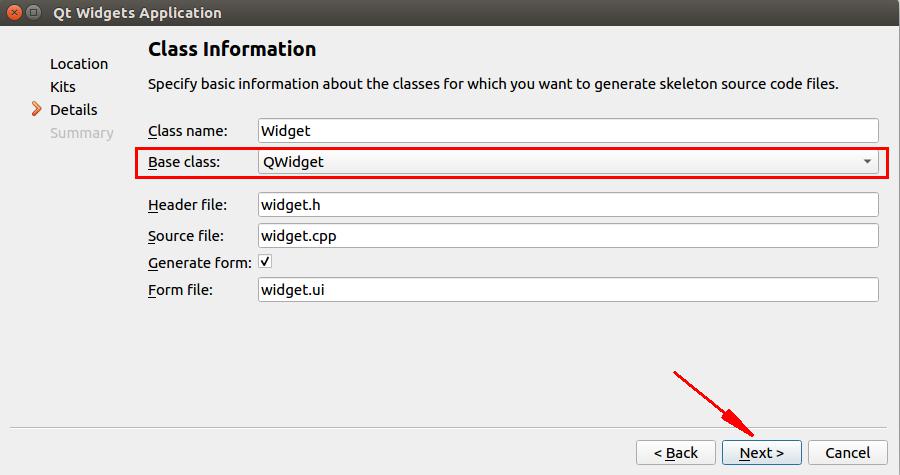
Task: Click the gray window button in title bar
Action: (x=34, y=12)
